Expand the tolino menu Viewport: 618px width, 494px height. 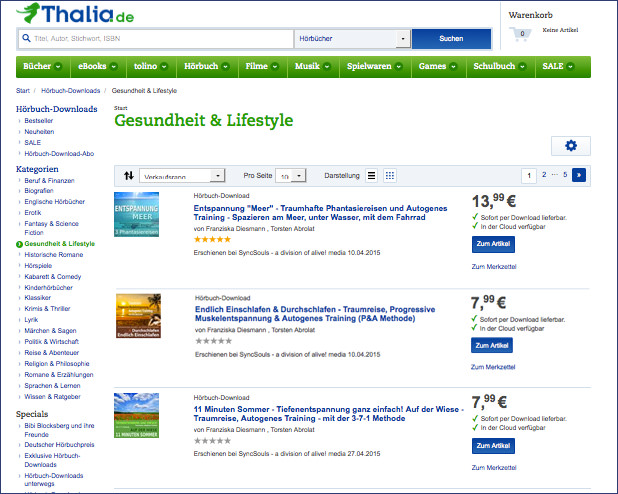point(151,66)
